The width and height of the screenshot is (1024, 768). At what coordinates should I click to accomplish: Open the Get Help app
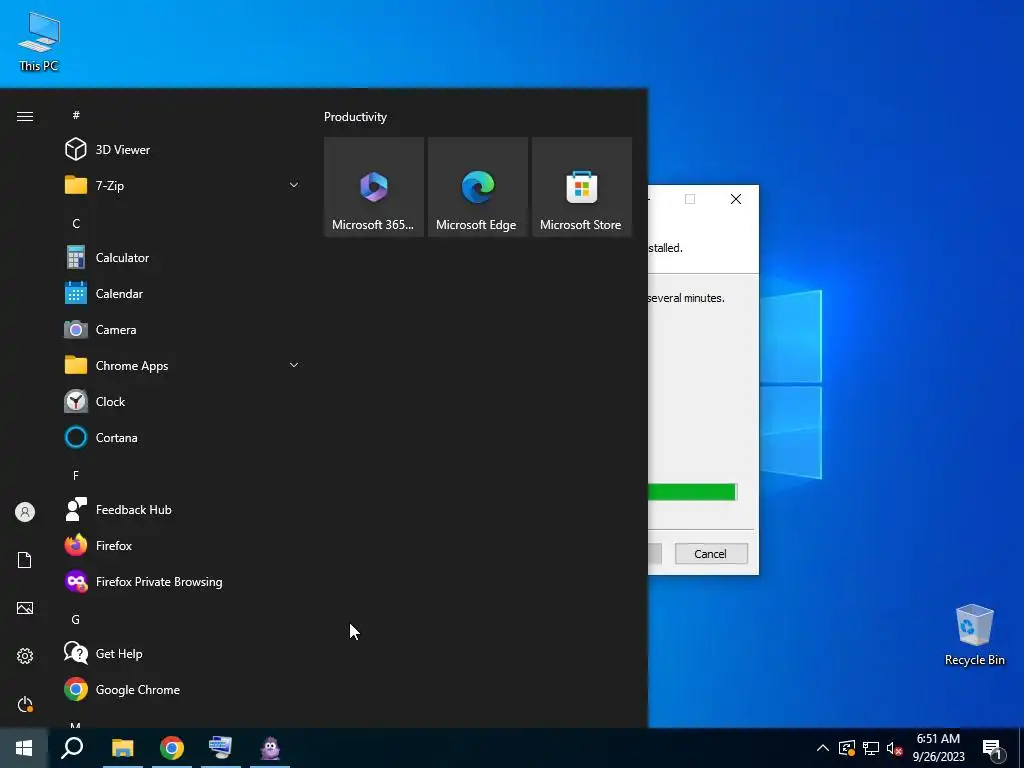[183, 653]
